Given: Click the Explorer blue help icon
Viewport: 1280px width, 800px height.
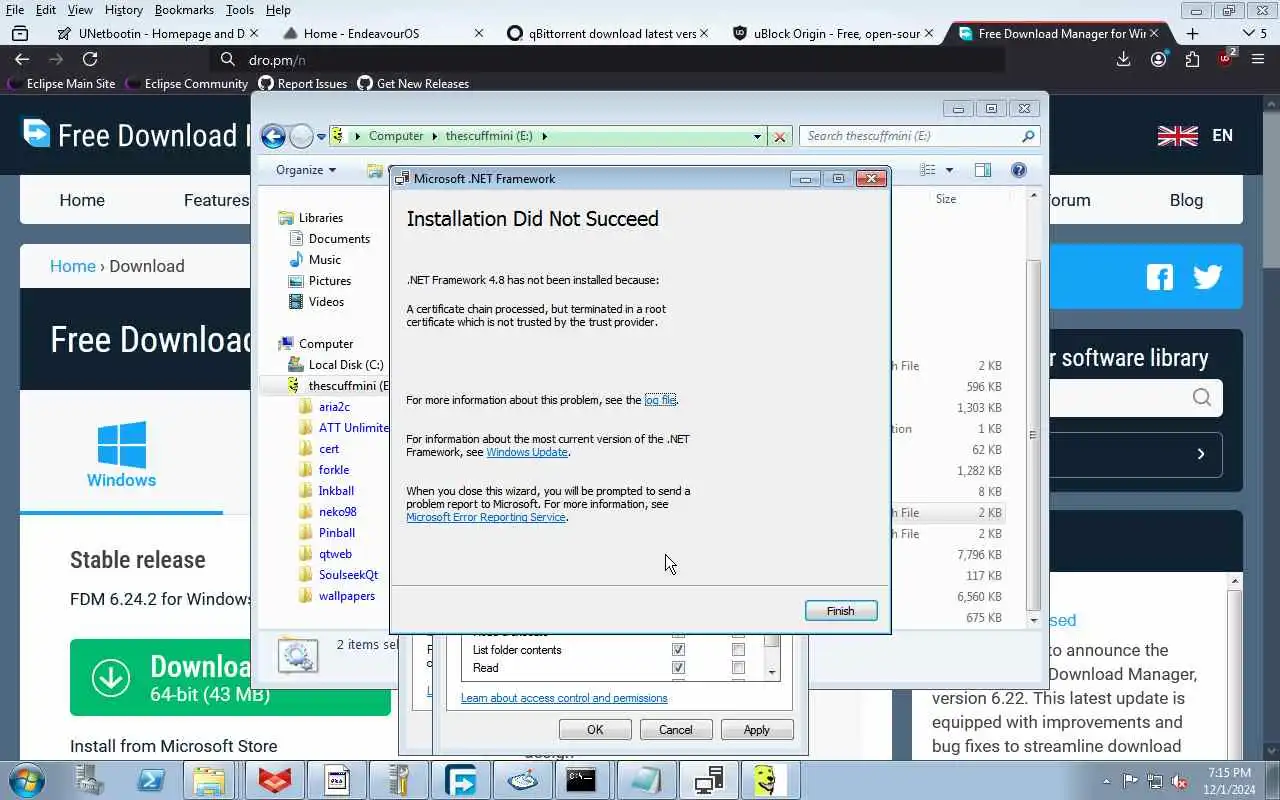Looking at the screenshot, I should click(x=1019, y=170).
